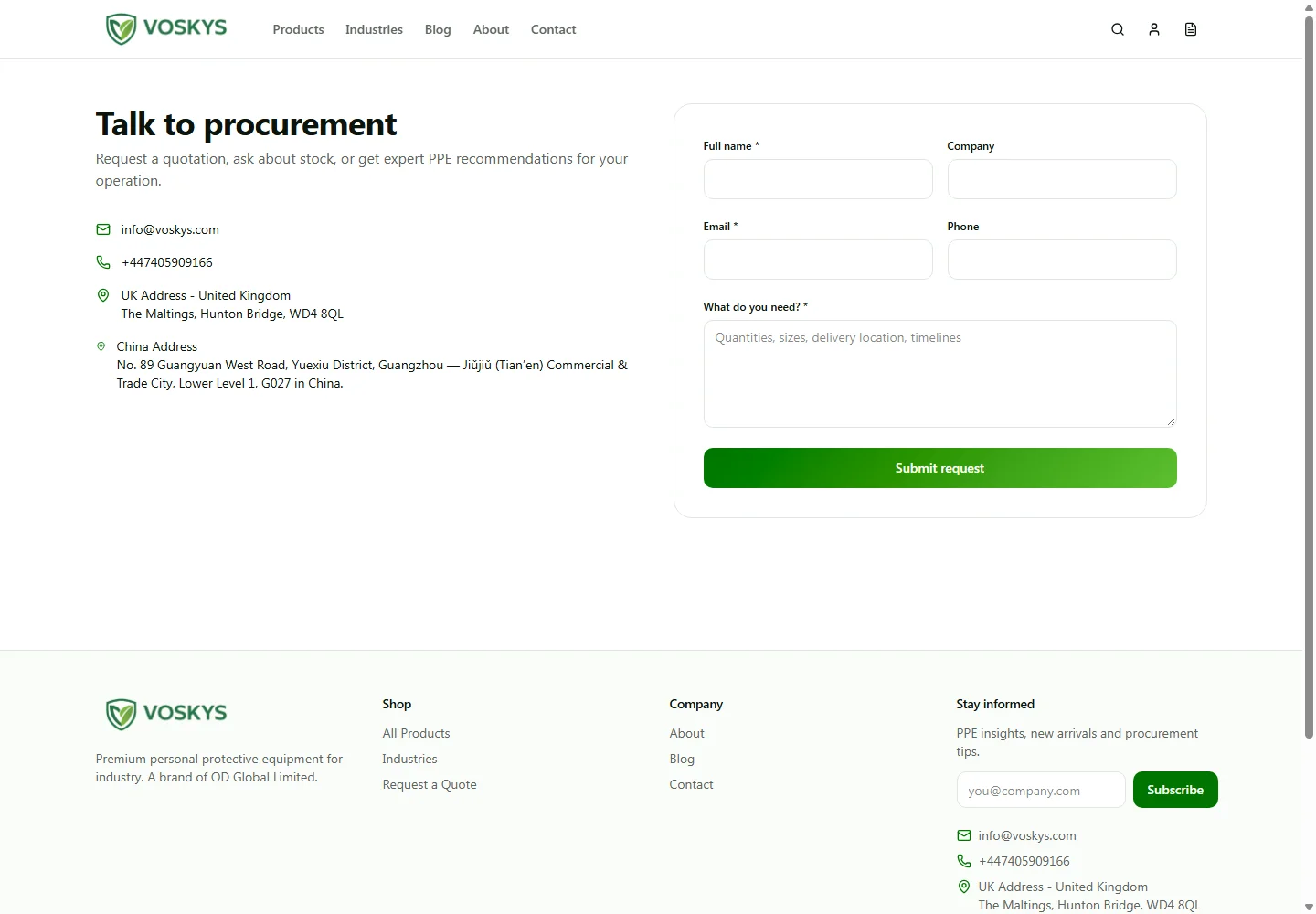1316x914 pixels.
Task: Click the 'Talk to procurement' heading
Action: click(x=246, y=124)
